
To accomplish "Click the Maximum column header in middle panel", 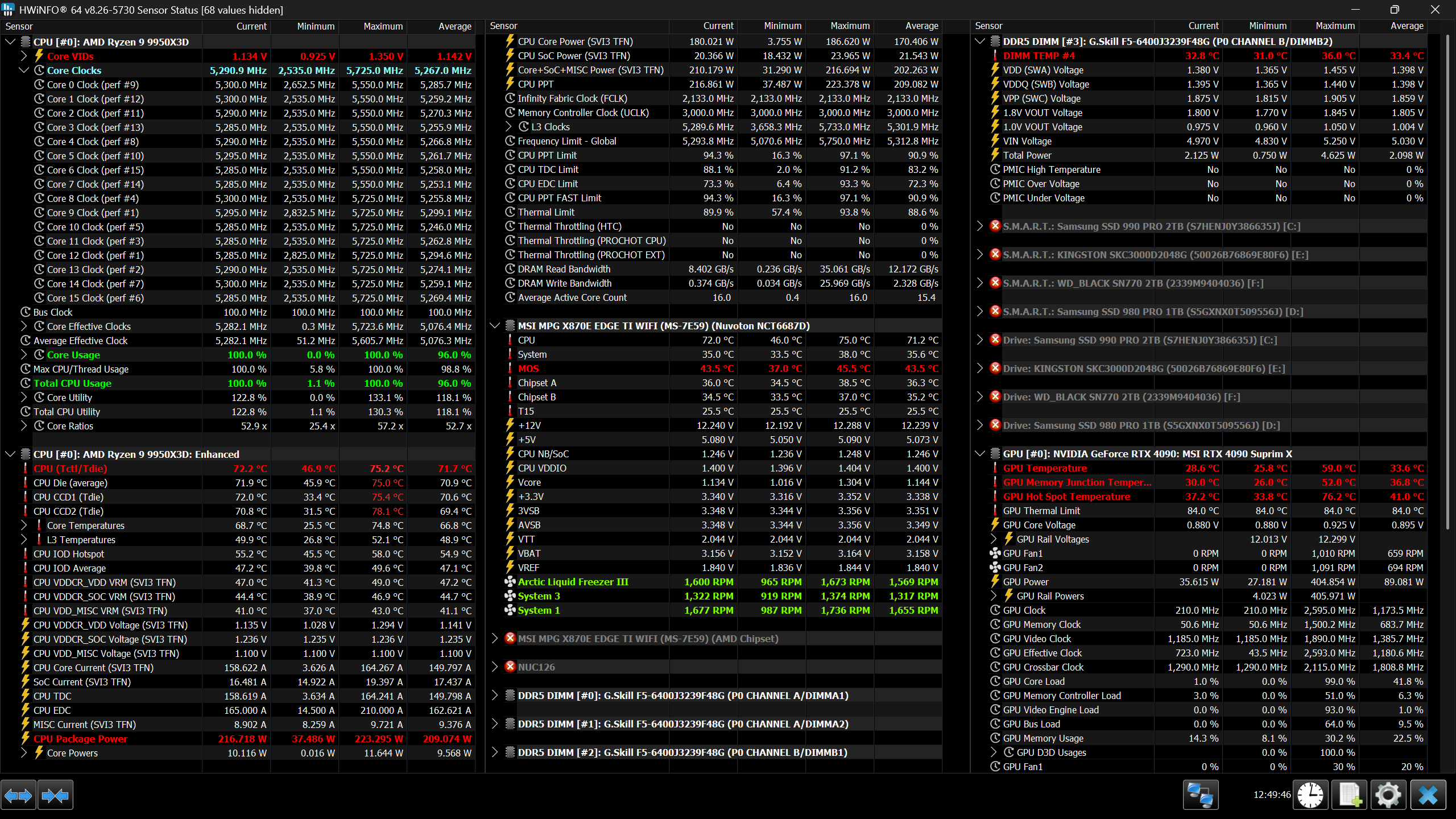I will [840, 26].
